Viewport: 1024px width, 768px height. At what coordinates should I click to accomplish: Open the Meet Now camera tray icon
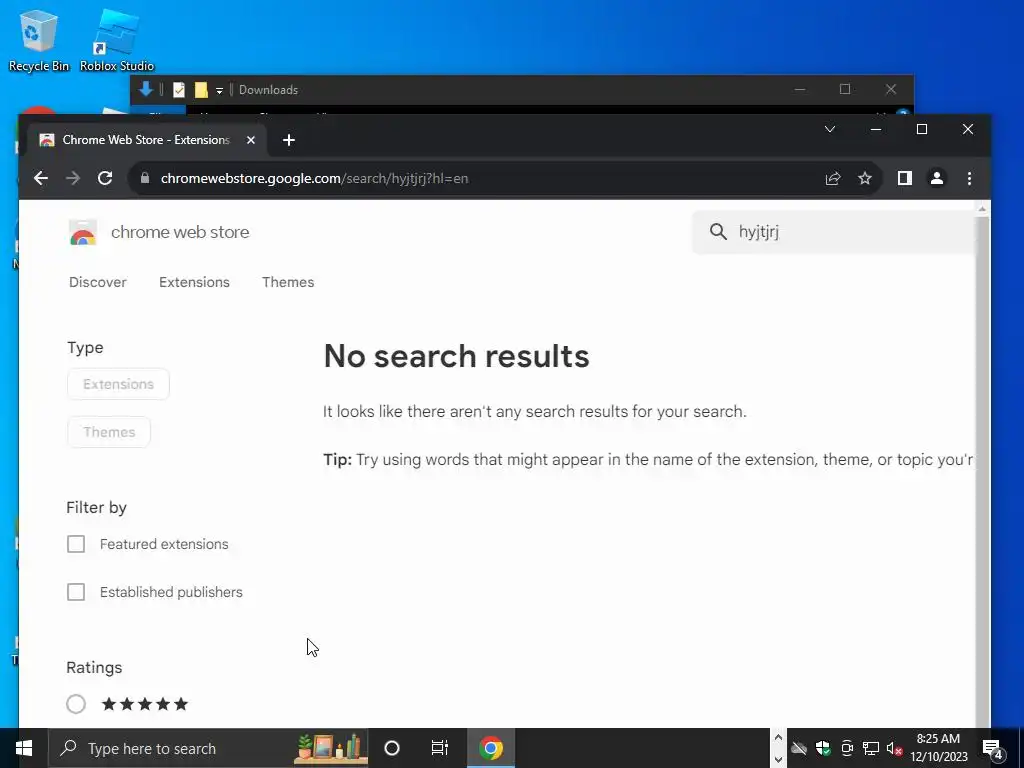pos(847,748)
